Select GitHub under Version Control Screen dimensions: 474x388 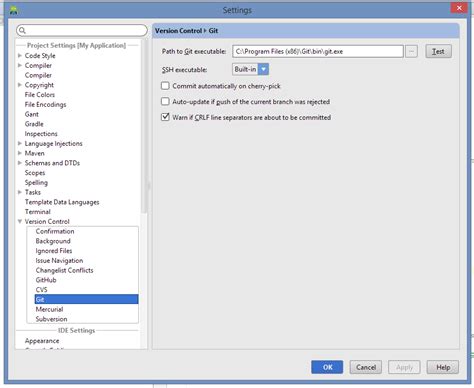tap(46, 280)
